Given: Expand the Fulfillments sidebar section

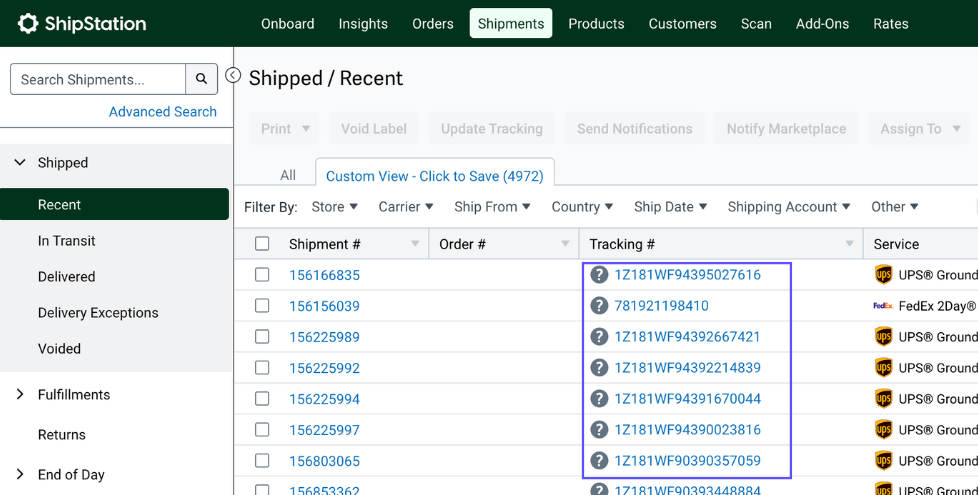Looking at the screenshot, I should (20, 395).
